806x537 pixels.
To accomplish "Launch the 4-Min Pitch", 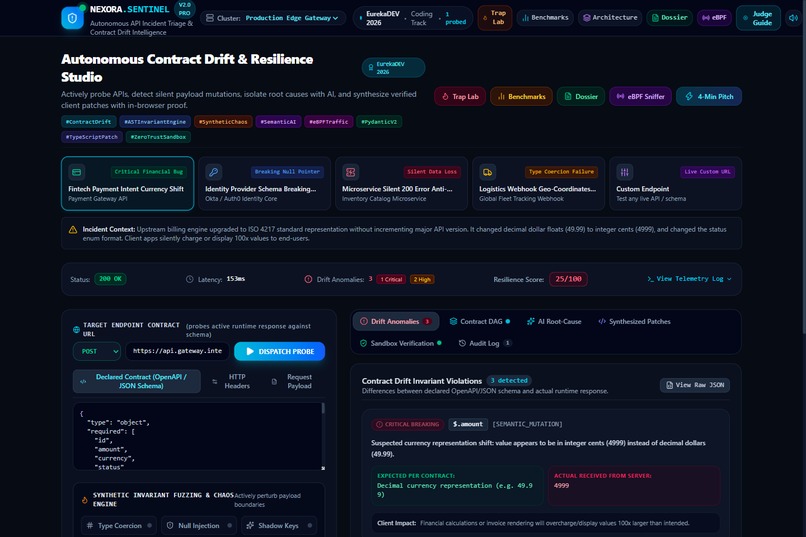I will coord(709,97).
